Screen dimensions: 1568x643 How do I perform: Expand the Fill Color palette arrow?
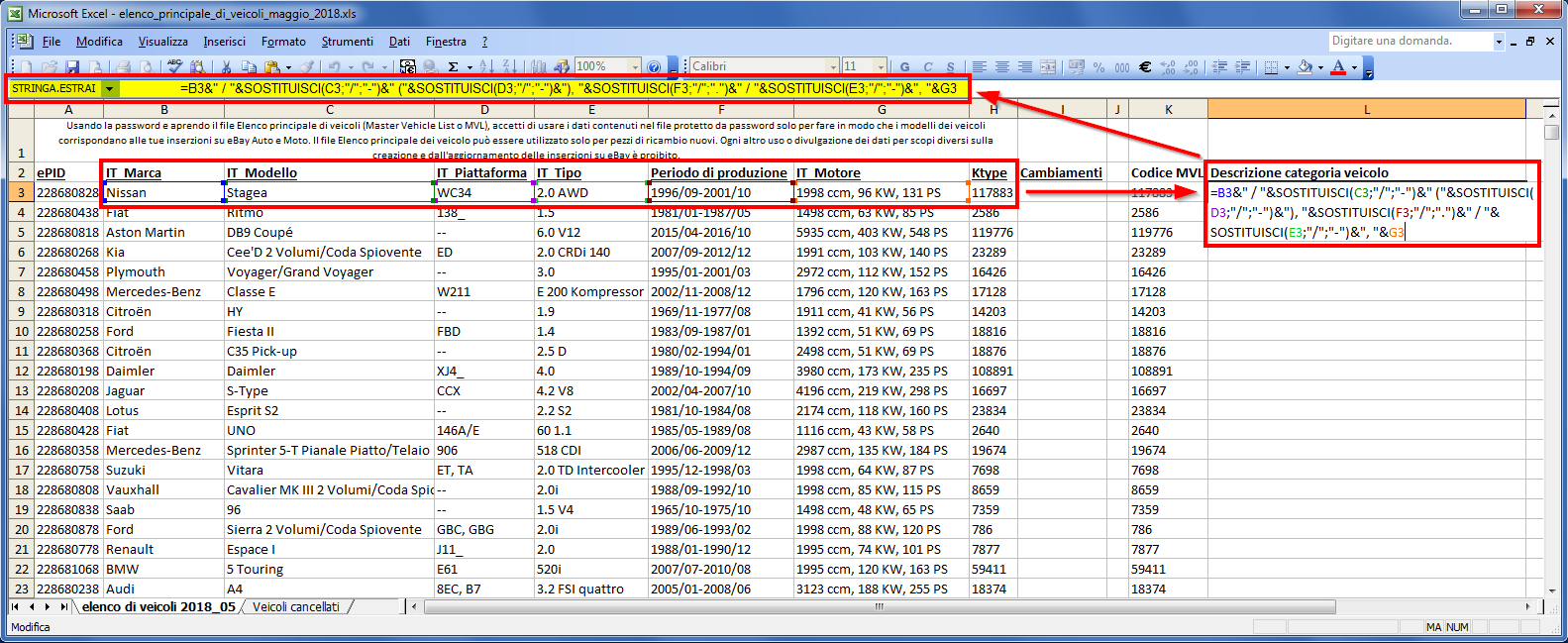1320,66
